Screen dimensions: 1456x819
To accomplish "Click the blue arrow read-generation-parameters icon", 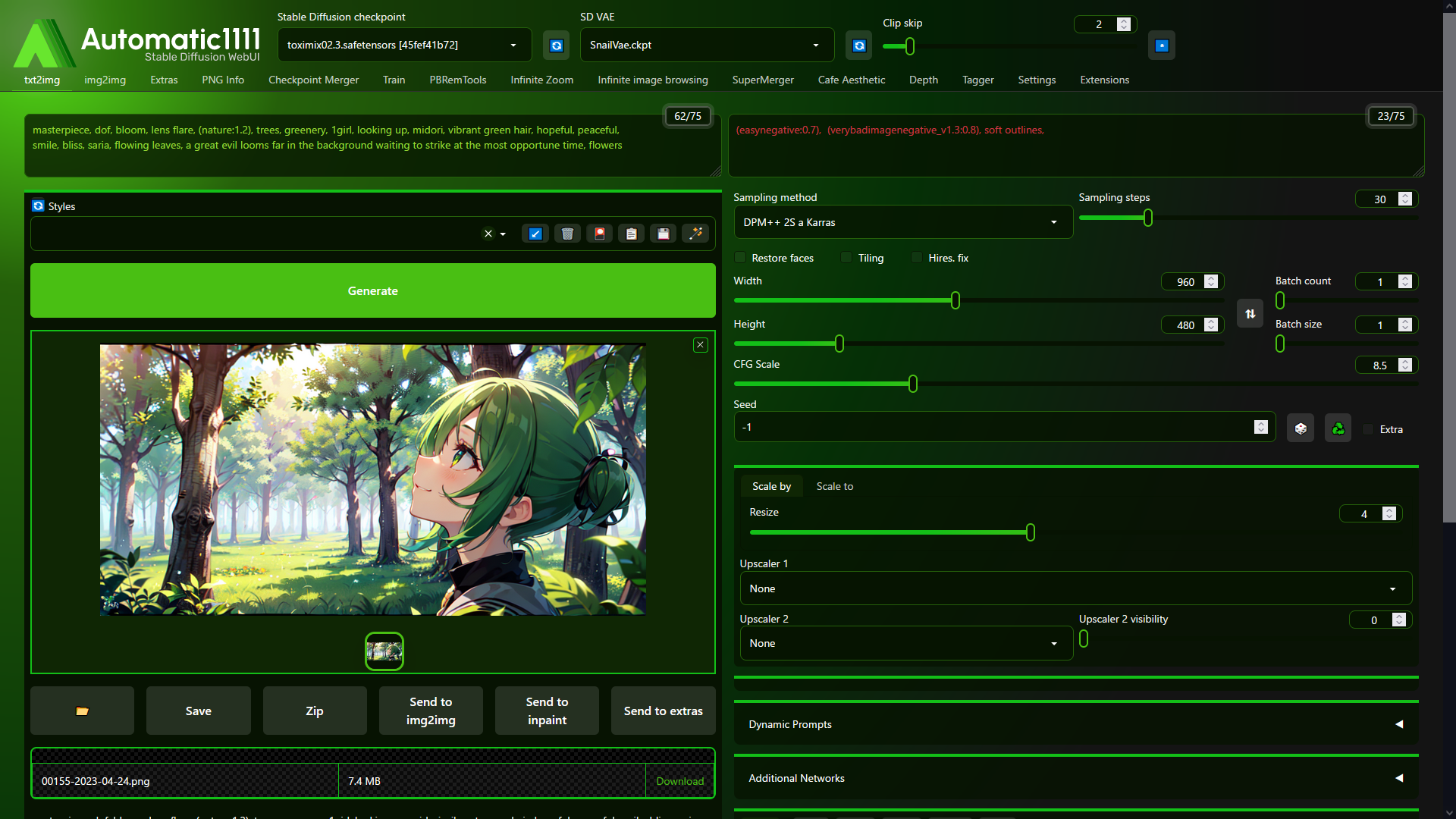I will tap(535, 234).
